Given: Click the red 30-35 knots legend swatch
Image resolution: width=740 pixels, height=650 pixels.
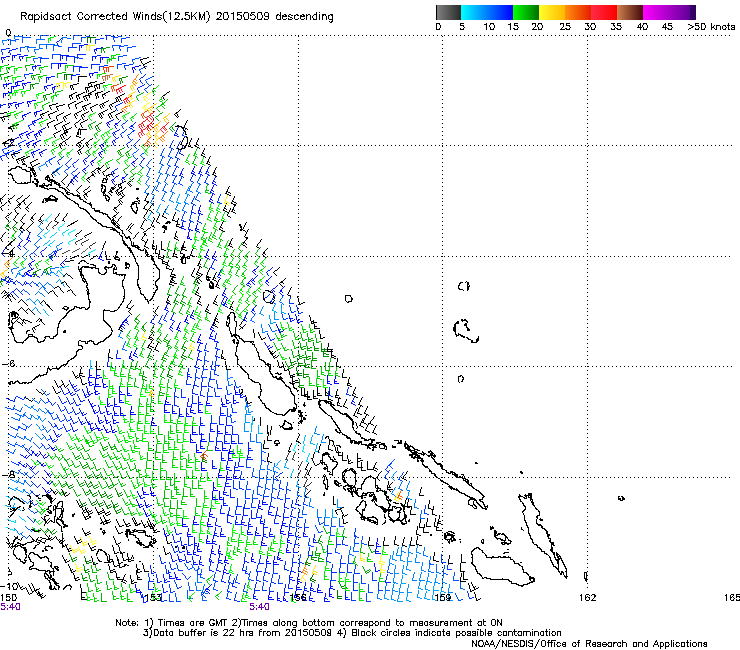Looking at the screenshot, I should 604,12.
